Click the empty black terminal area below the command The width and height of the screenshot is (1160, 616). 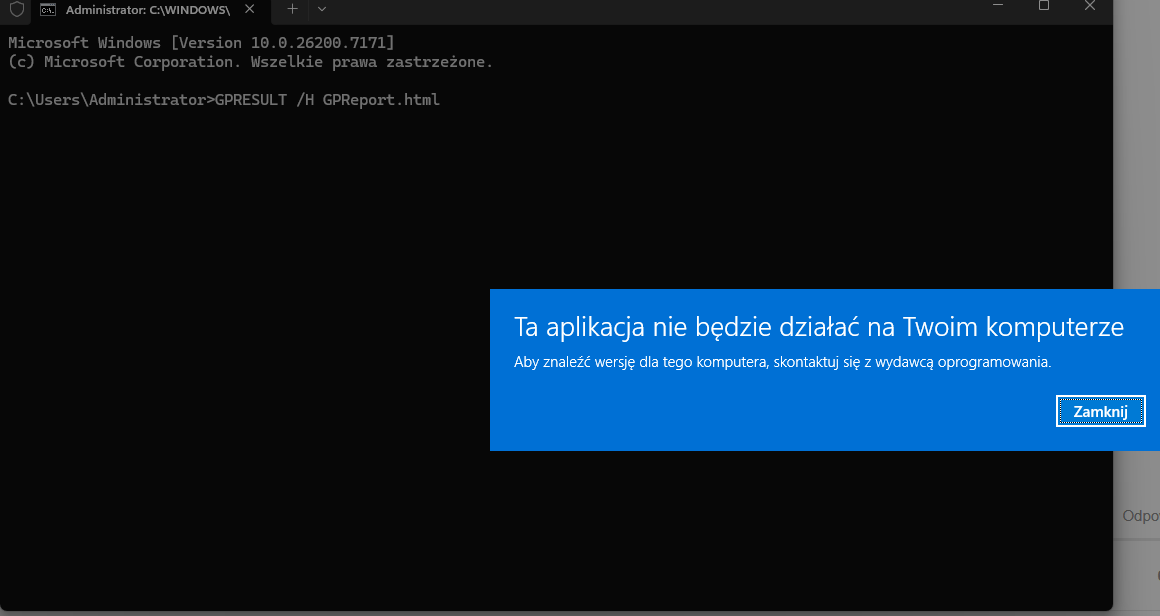(x=250, y=350)
